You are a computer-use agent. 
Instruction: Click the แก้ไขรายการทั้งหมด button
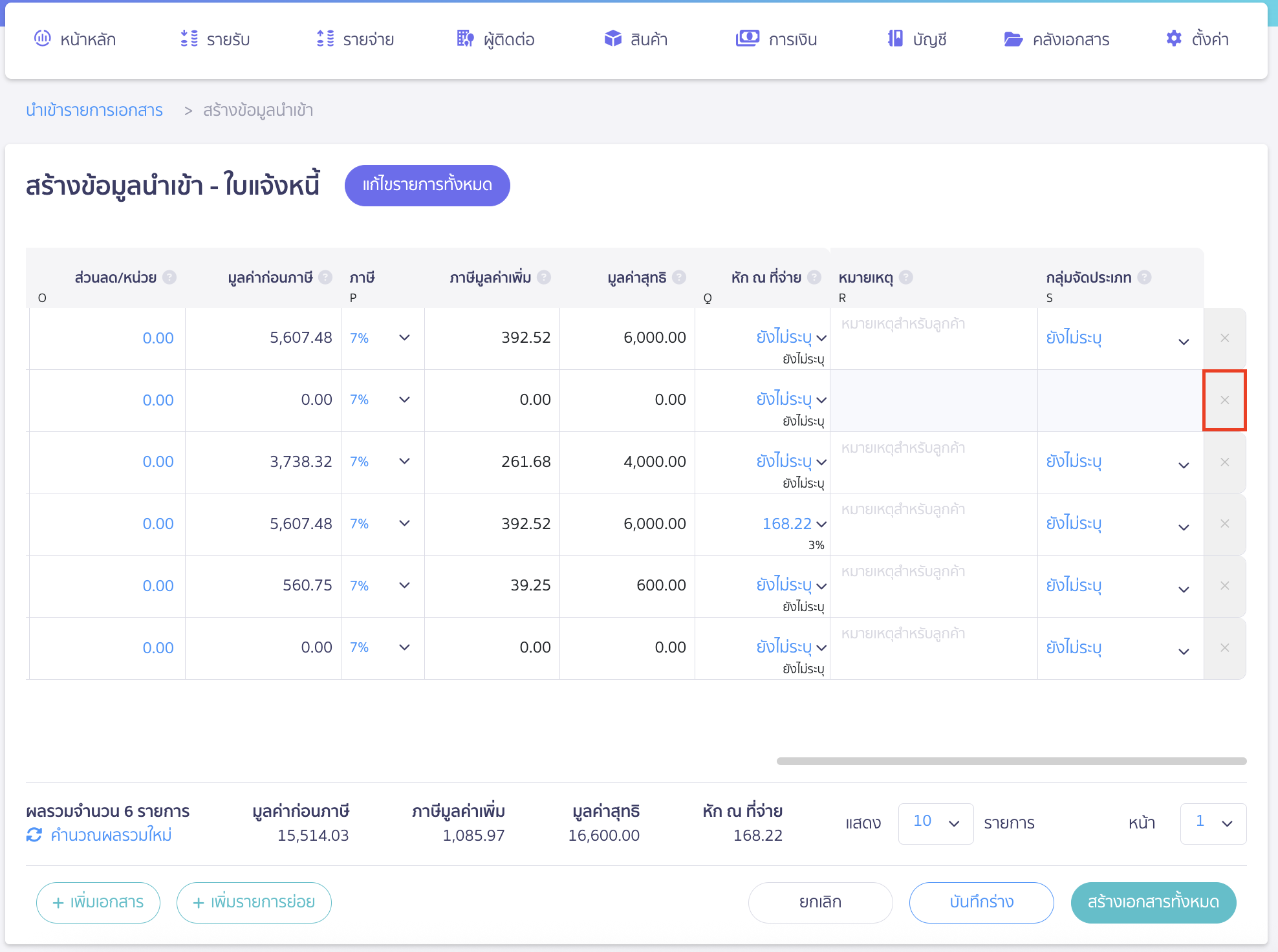(x=427, y=185)
